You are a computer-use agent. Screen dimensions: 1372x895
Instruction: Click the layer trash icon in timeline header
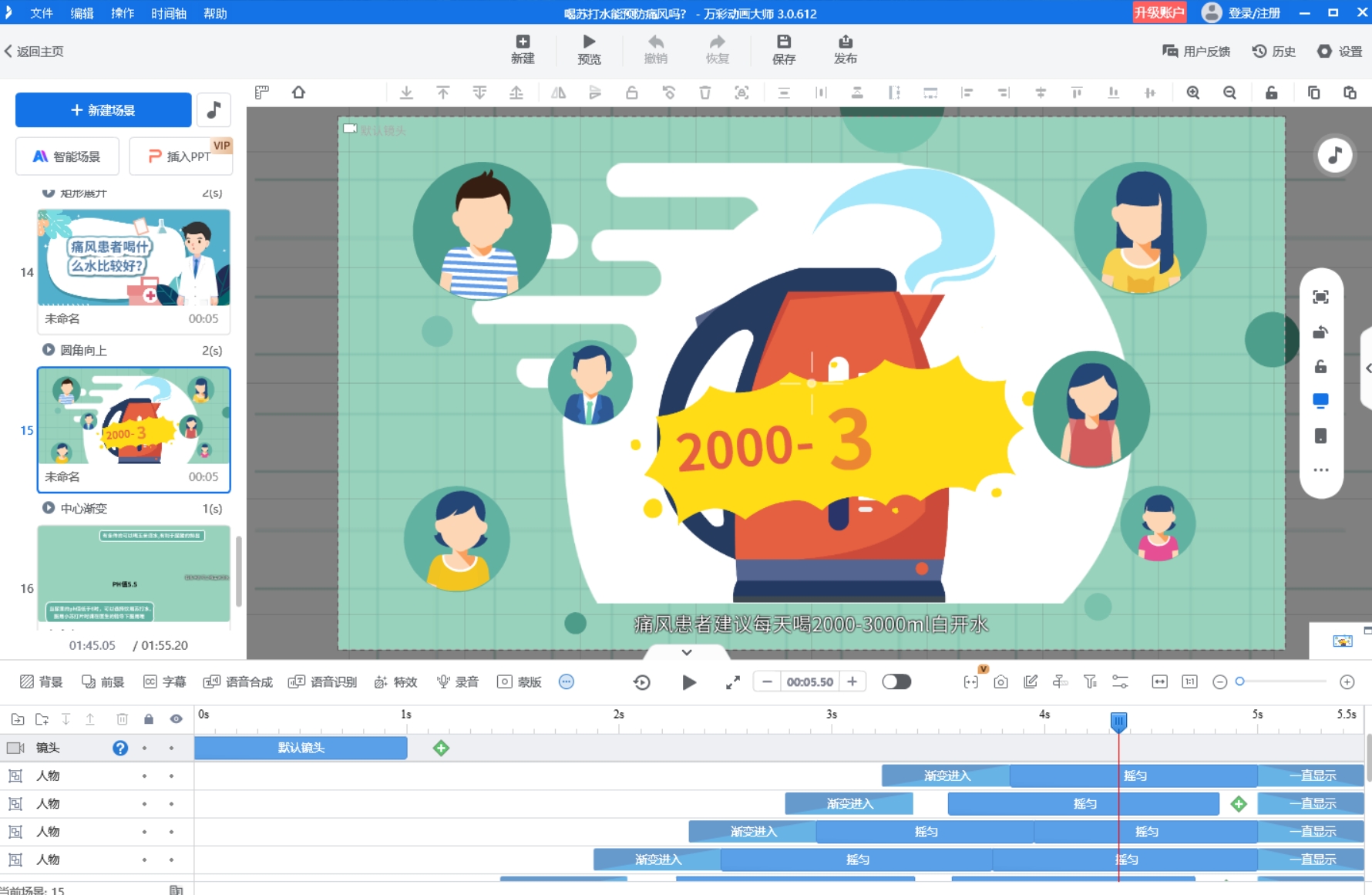coord(122,719)
